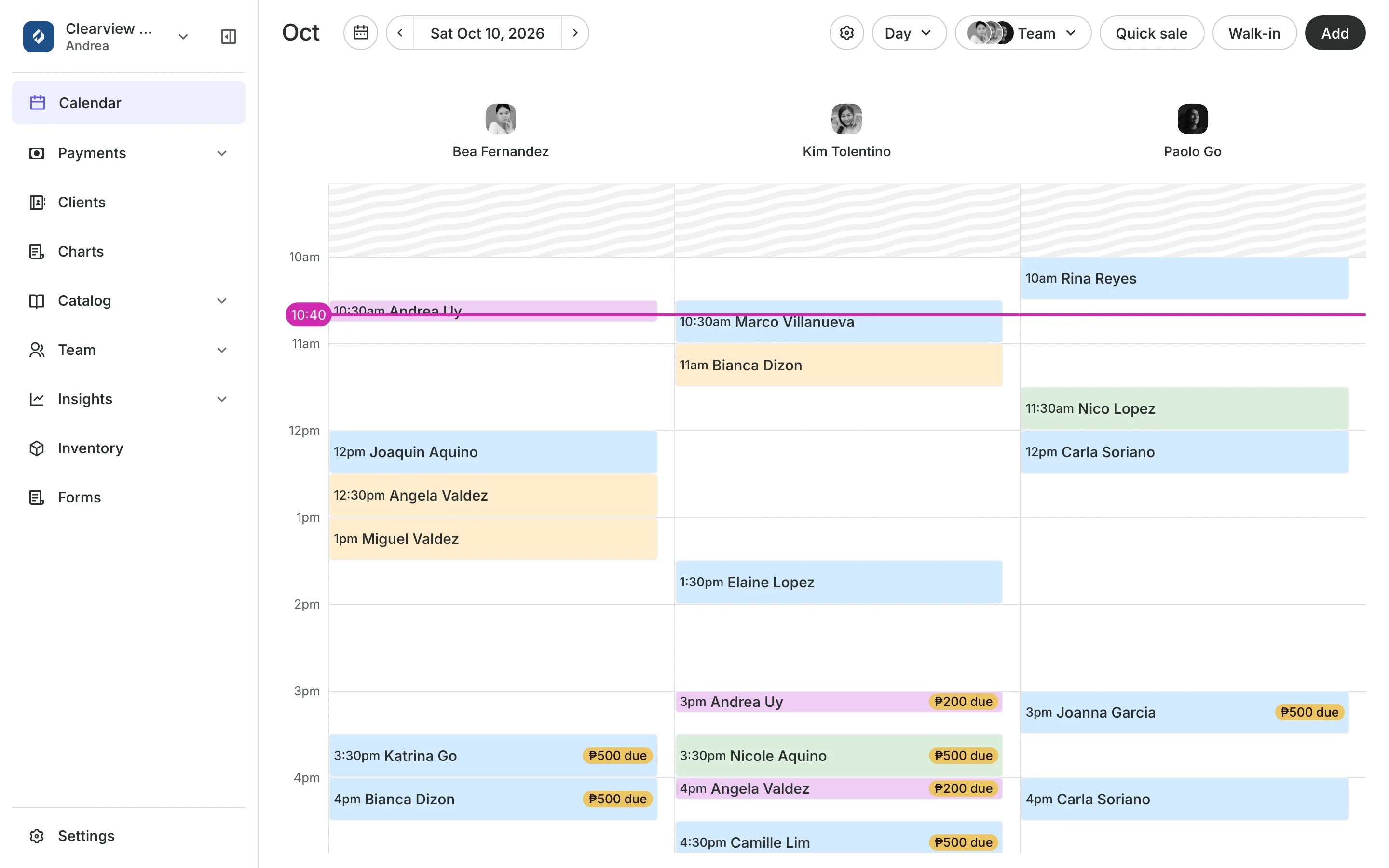Open the Clearview account switcher chevron
This screenshot has width=1389, height=868.
click(x=183, y=37)
